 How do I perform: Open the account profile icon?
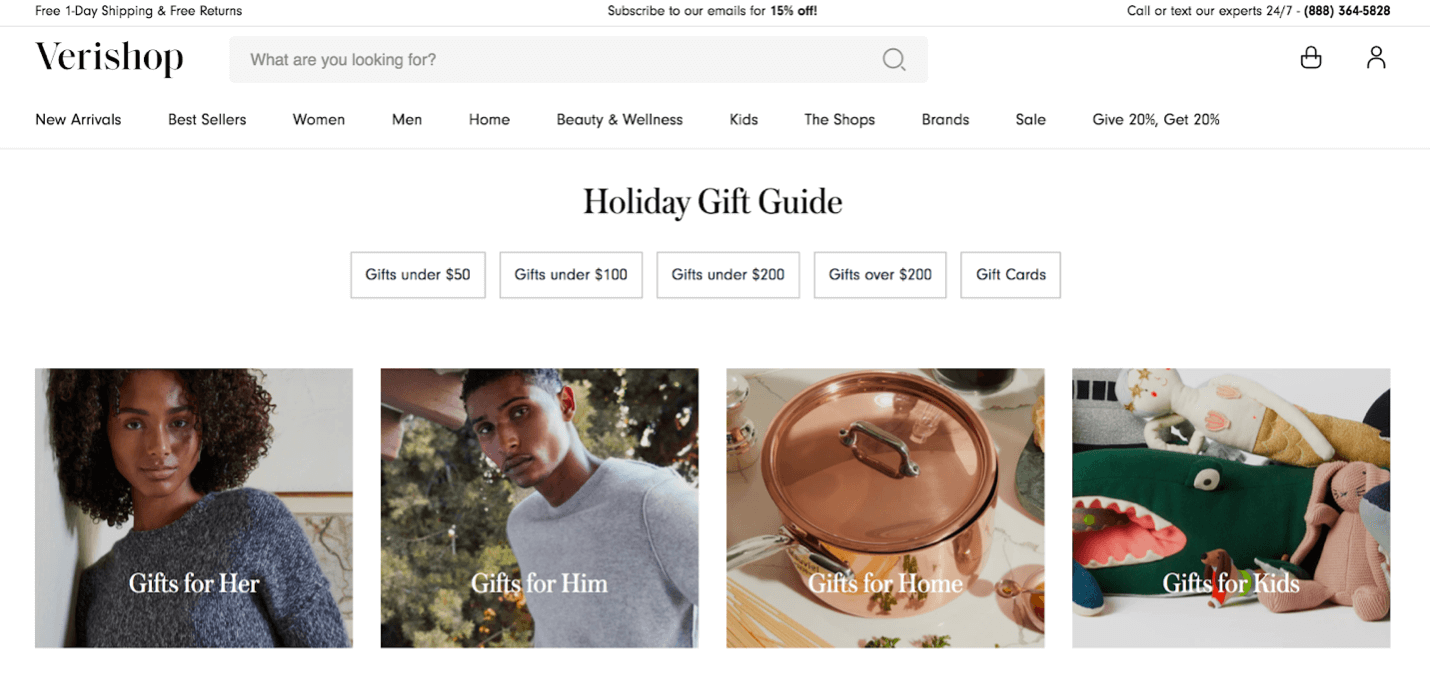(1376, 58)
